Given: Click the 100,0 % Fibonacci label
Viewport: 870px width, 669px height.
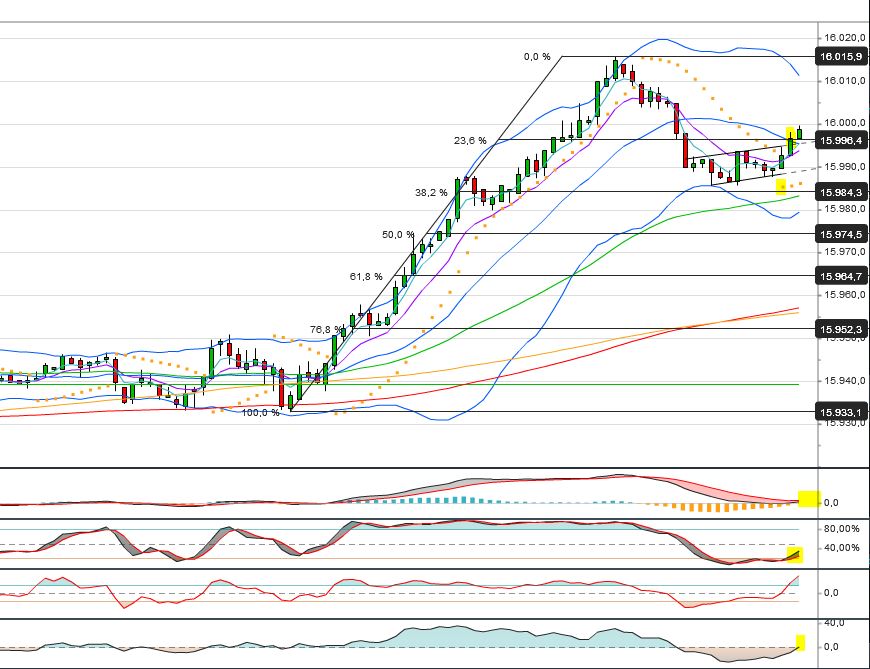Looking at the screenshot, I should tap(260, 413).
